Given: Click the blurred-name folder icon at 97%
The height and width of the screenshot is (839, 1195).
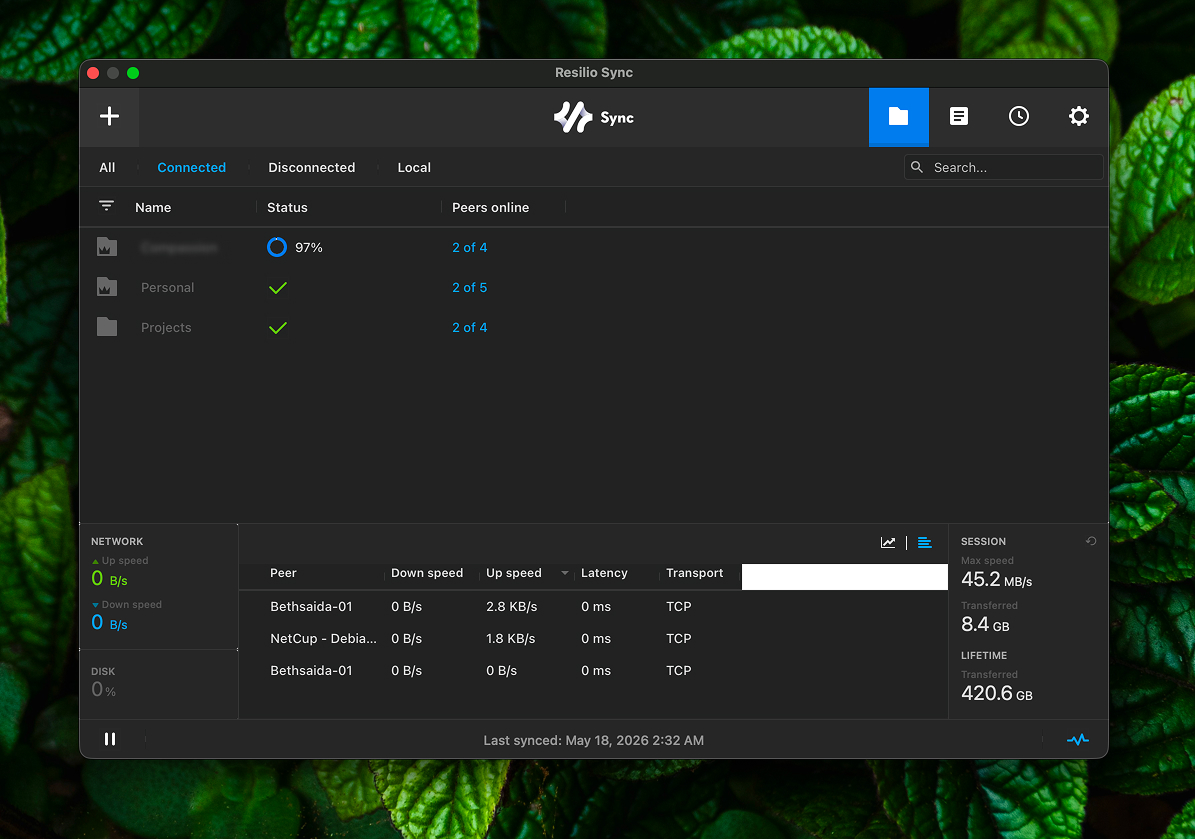Looking at the screenshot, I should coord(107,246).
